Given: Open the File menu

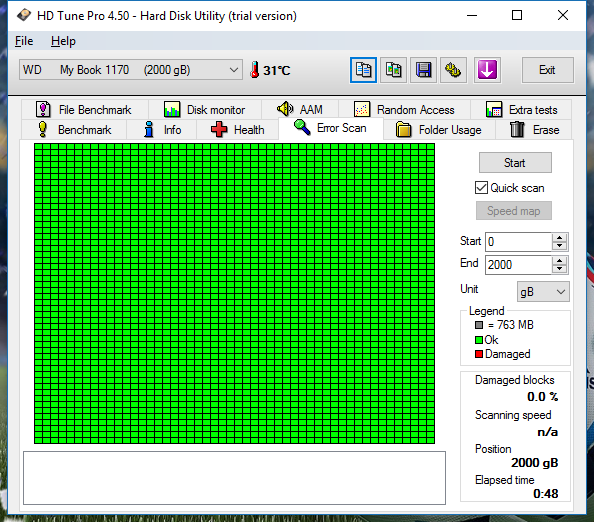Looking at the screenshot, I should tap(24, 41).
